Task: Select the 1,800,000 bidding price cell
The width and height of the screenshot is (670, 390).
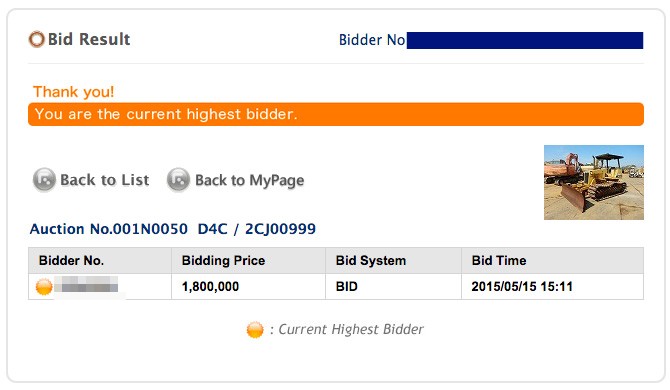Action: tap(248, 287)
